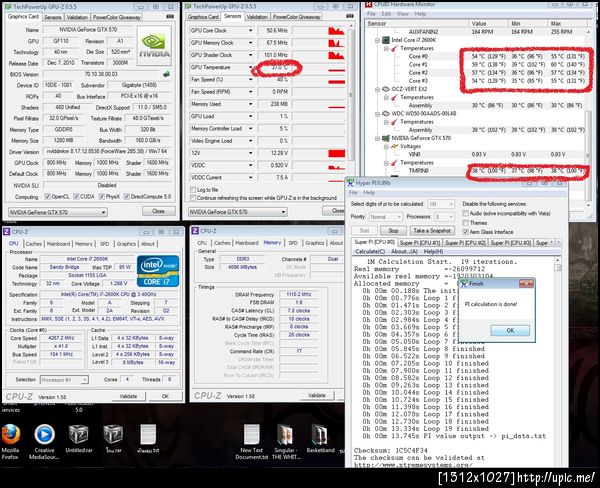Open the PowerColor Giveaway tab in GPU-Z
The image size is (600, 488).
point(116,17)
